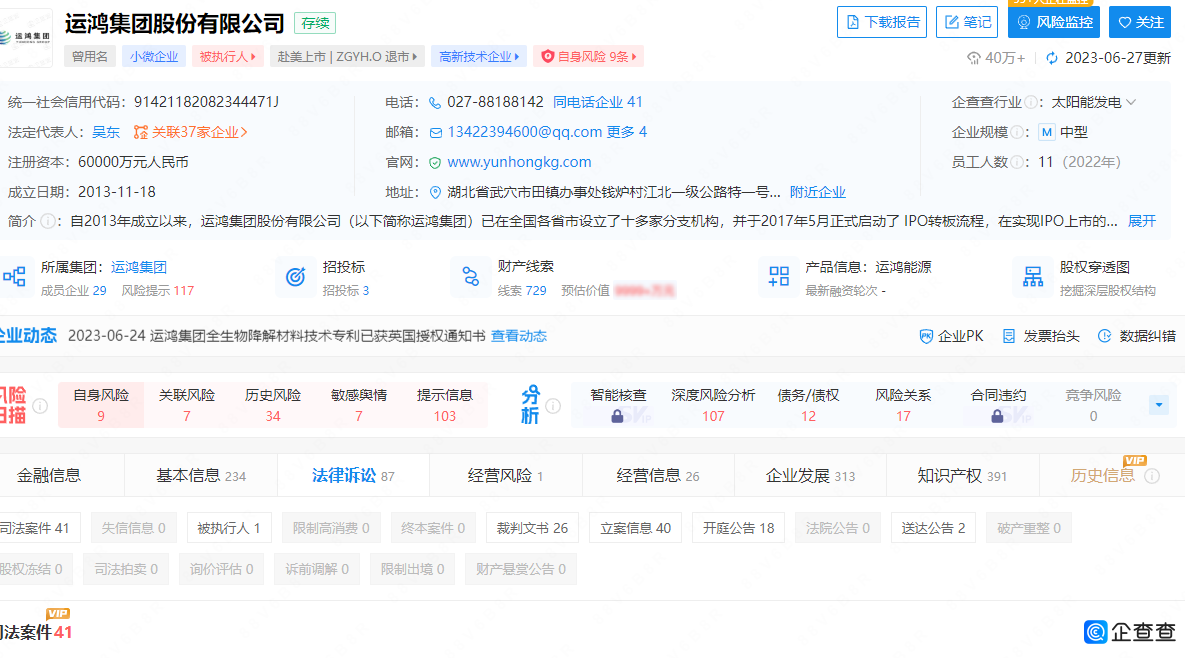Open the www.yunhongkg.com website link
This screenshot has height=658, width=1185.
pos(519,162)
